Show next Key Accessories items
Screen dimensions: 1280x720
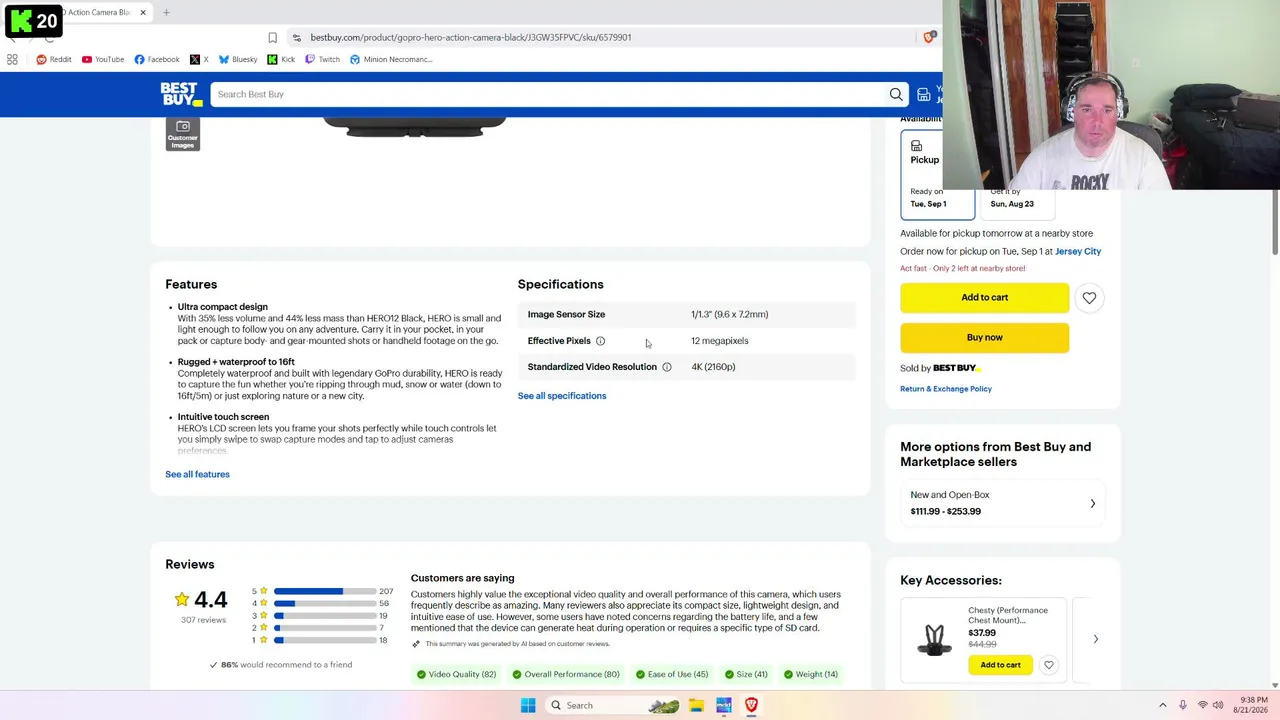[1095, 639]
